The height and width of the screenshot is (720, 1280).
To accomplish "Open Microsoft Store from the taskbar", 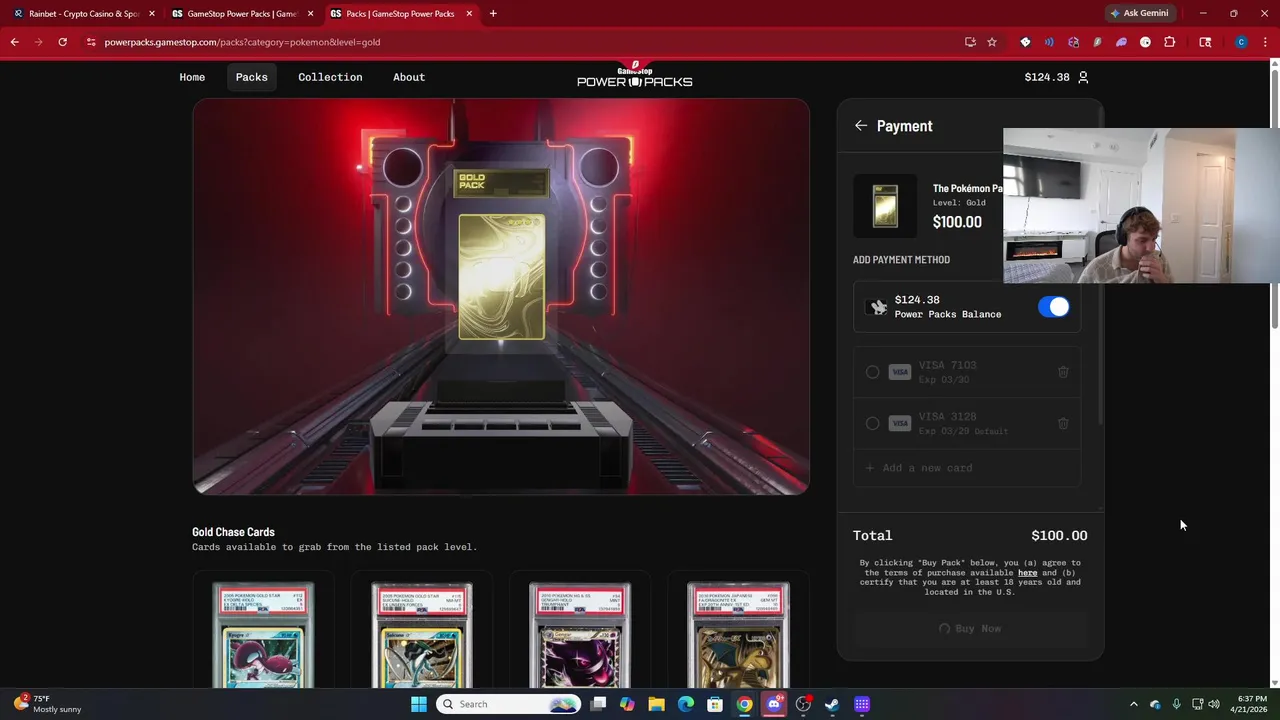I will tap(715, 704).
